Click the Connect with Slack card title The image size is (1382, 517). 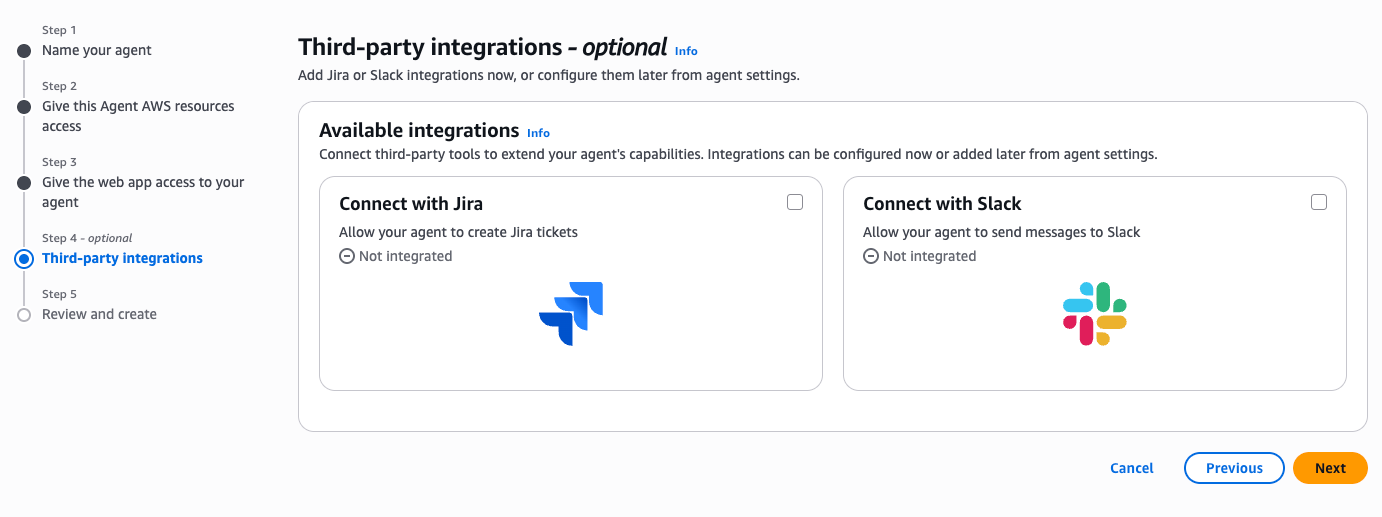pyautogui.click(x=942, y=204)
